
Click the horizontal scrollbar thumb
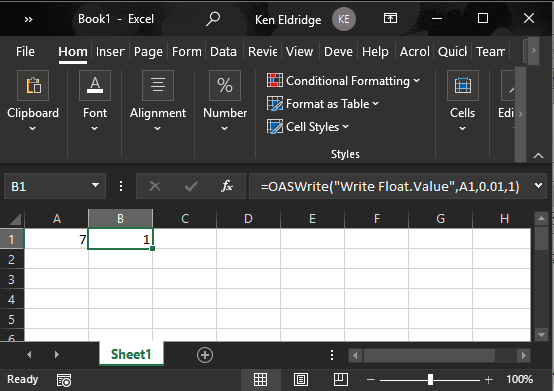click(429, 355)
